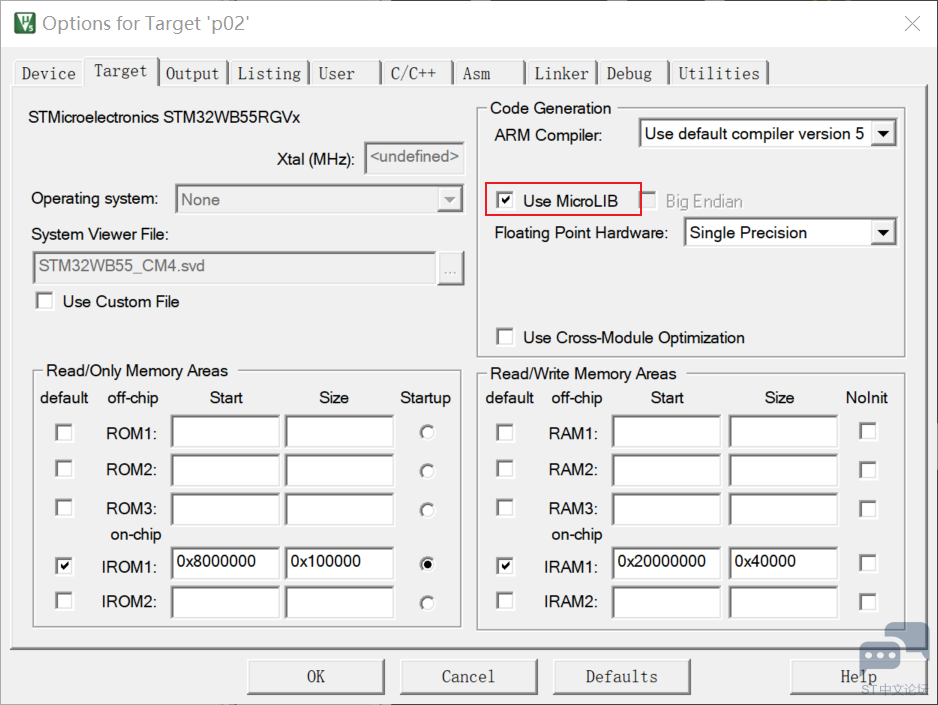Restore settings with the Defaults button
This screenshot has width=938, height=705.
point(622,677)
